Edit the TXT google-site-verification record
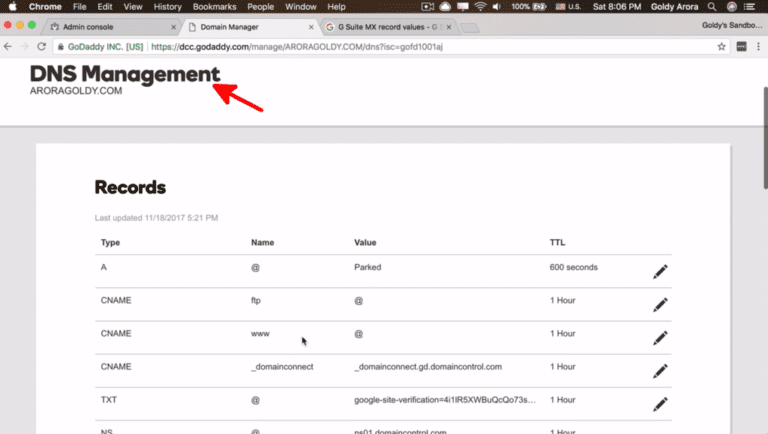This screenshot has width=768, height=434. pyautogui.click(x=660, y=404)
